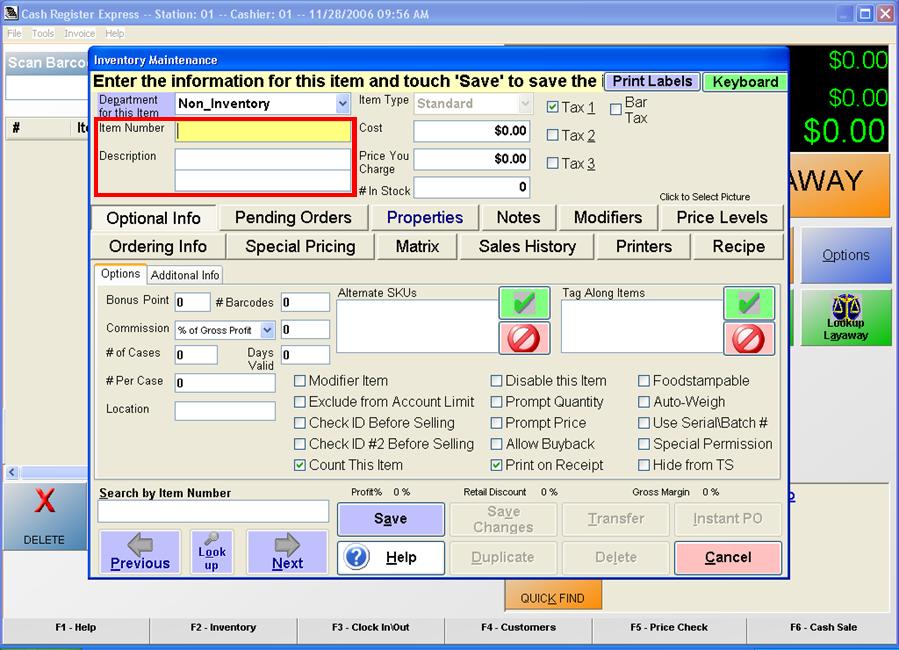Viewport: 899px width, 650px height.
Task: Select the Sales History tab
Action: [x=527, y=246]
